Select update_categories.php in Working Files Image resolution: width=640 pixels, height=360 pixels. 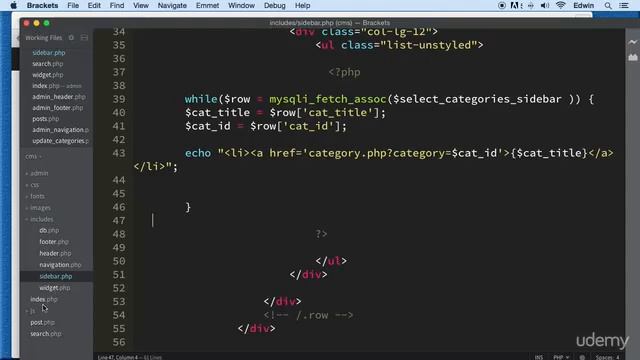[x=60, y=141]
